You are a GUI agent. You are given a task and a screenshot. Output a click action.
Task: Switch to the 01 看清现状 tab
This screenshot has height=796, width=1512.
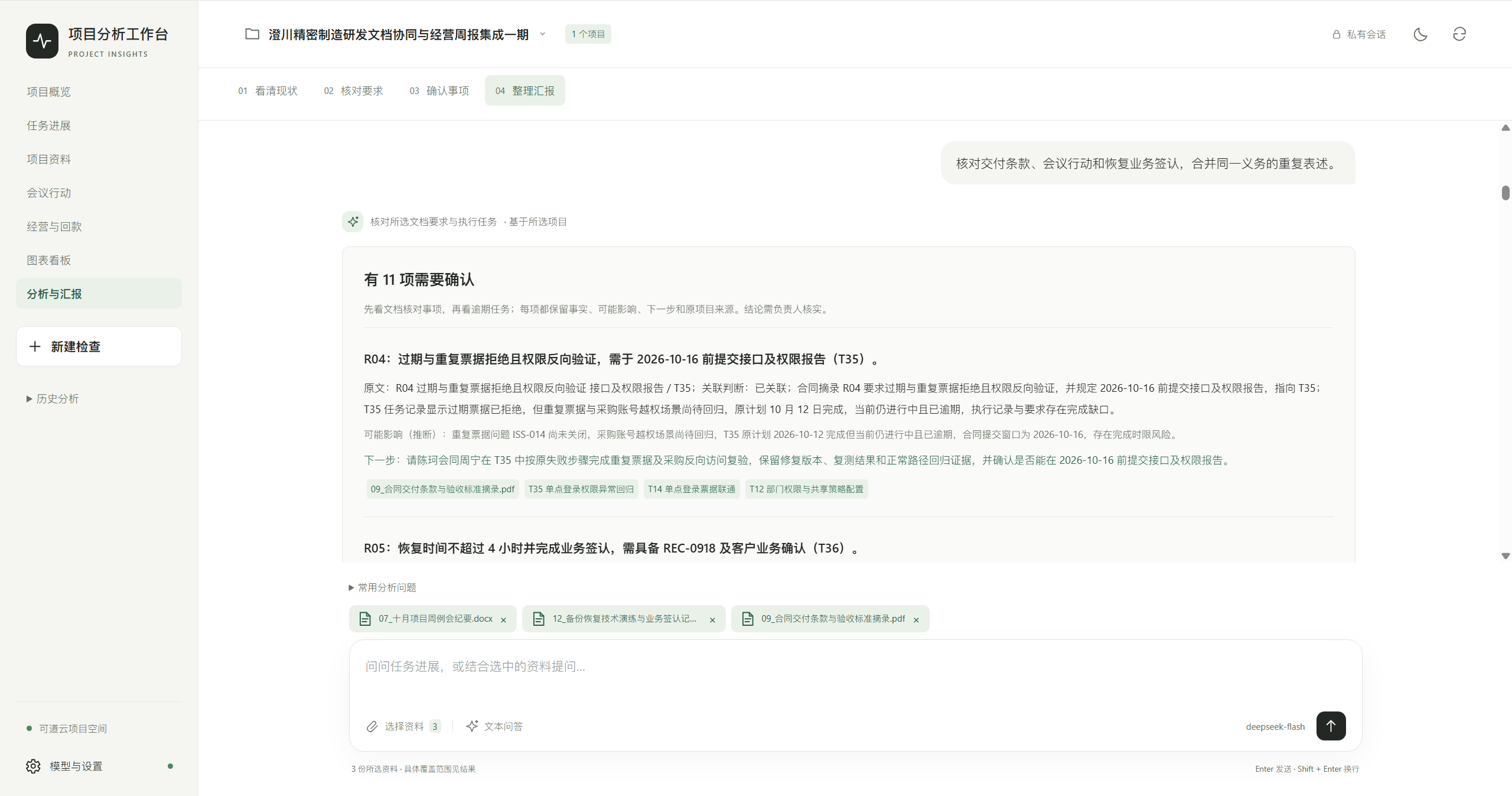(268, 90)
